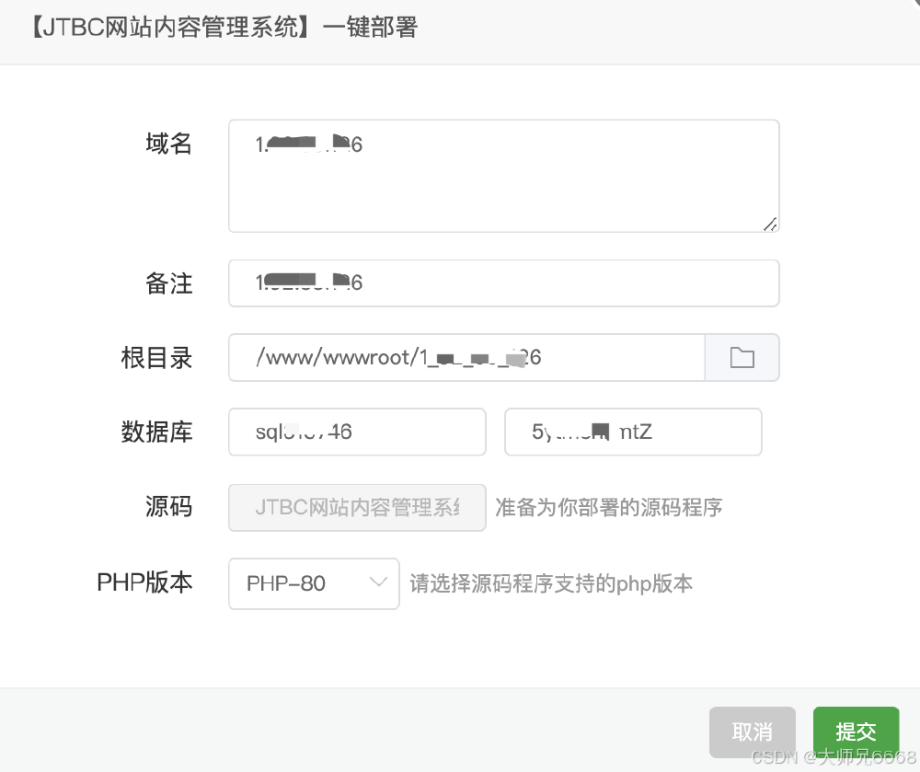
Task: Click the gray 取消 cancel button
Action: click(752, 732)
